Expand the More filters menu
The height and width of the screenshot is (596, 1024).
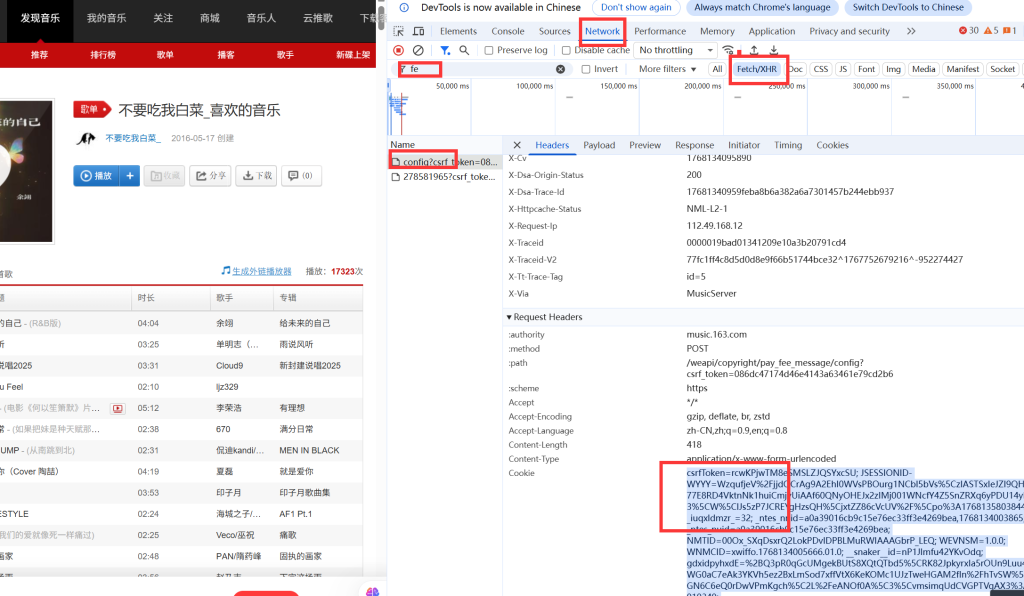[662, 68]
